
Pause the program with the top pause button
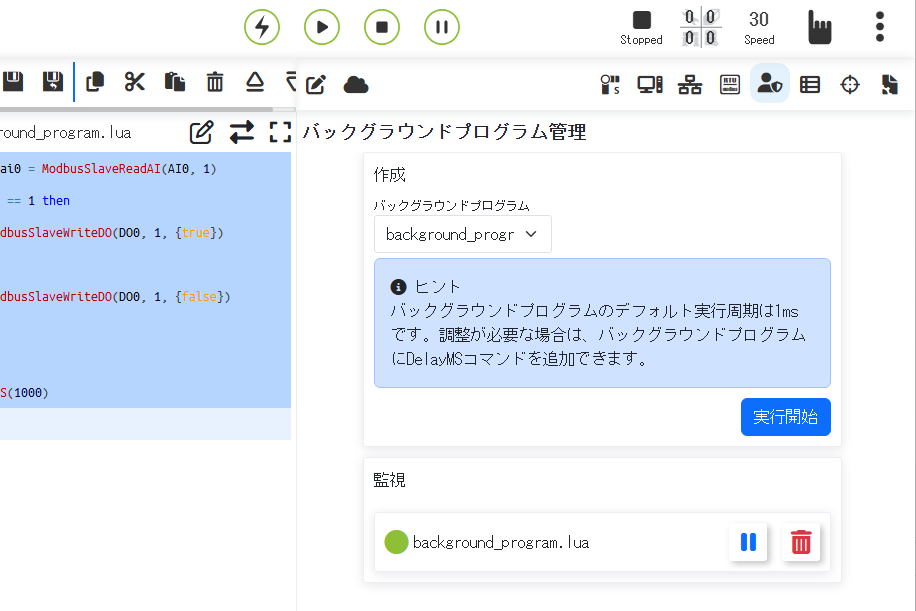[x=442, y=27]
